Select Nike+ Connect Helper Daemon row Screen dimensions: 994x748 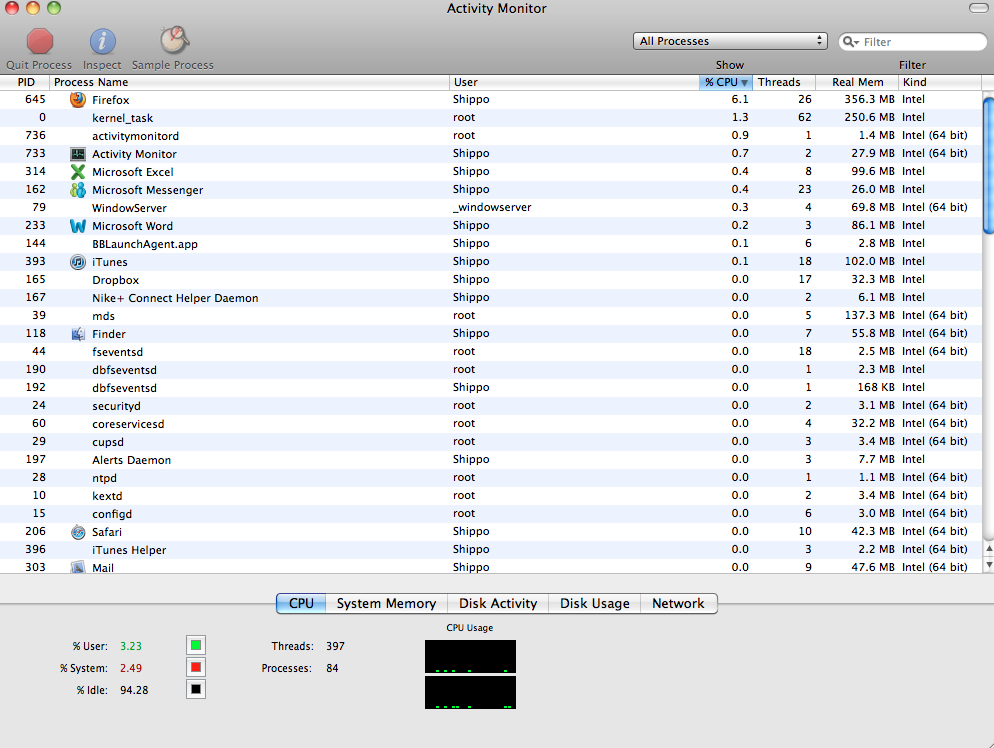tap(491, 297)
